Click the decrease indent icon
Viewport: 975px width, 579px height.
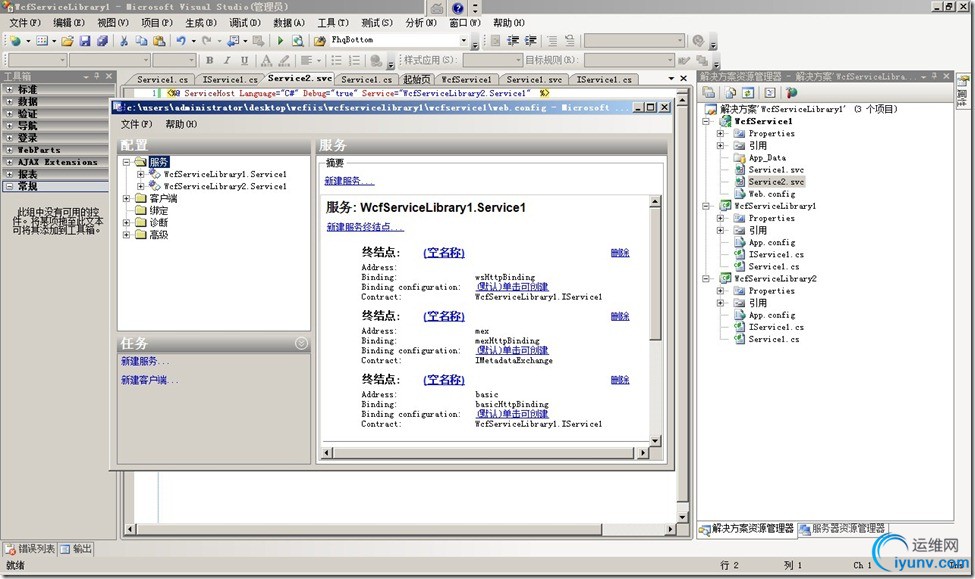(513, 41)
